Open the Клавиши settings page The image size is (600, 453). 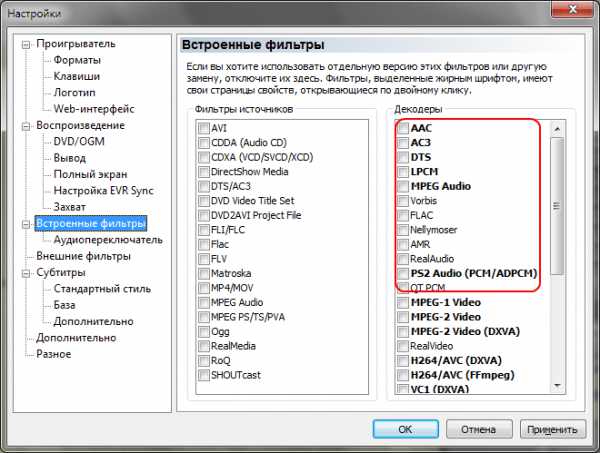77,77
